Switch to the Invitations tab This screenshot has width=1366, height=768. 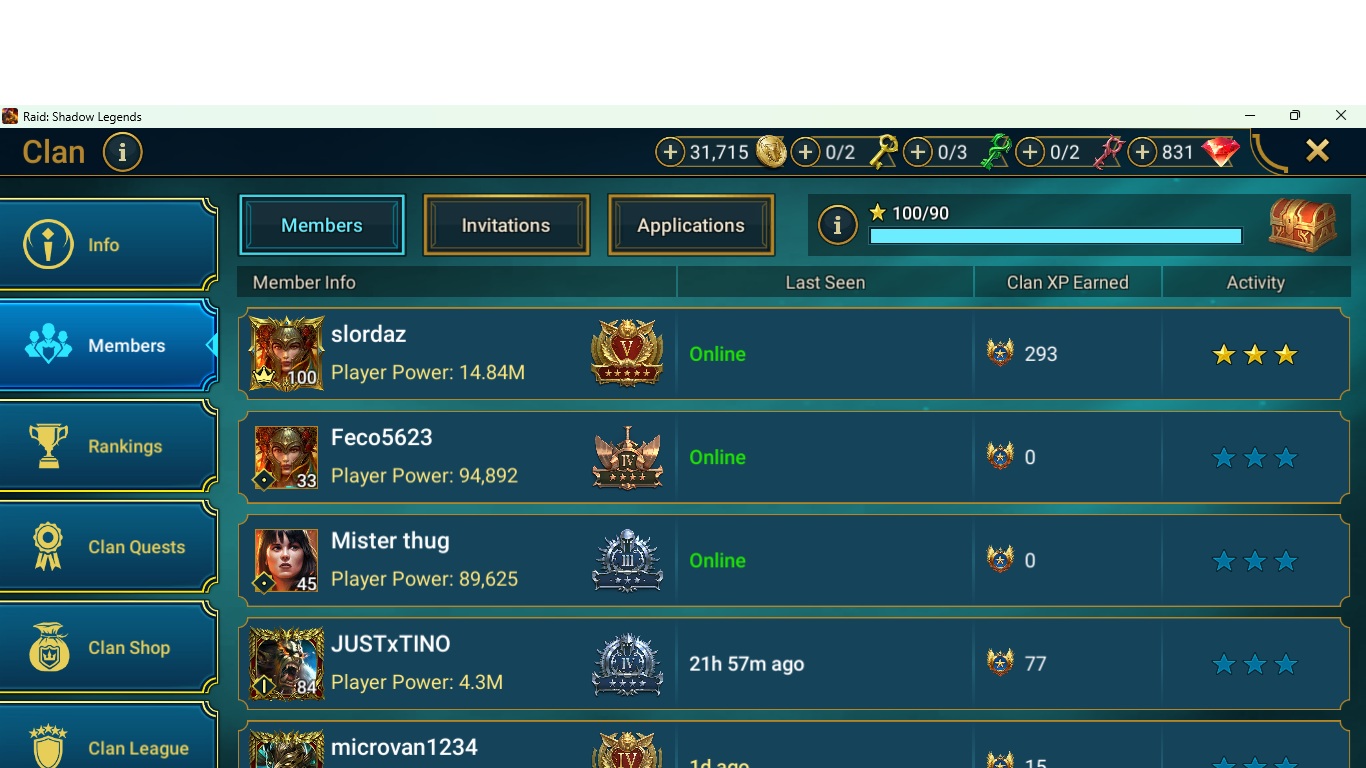pyautogui.click(x=506, y=225)
